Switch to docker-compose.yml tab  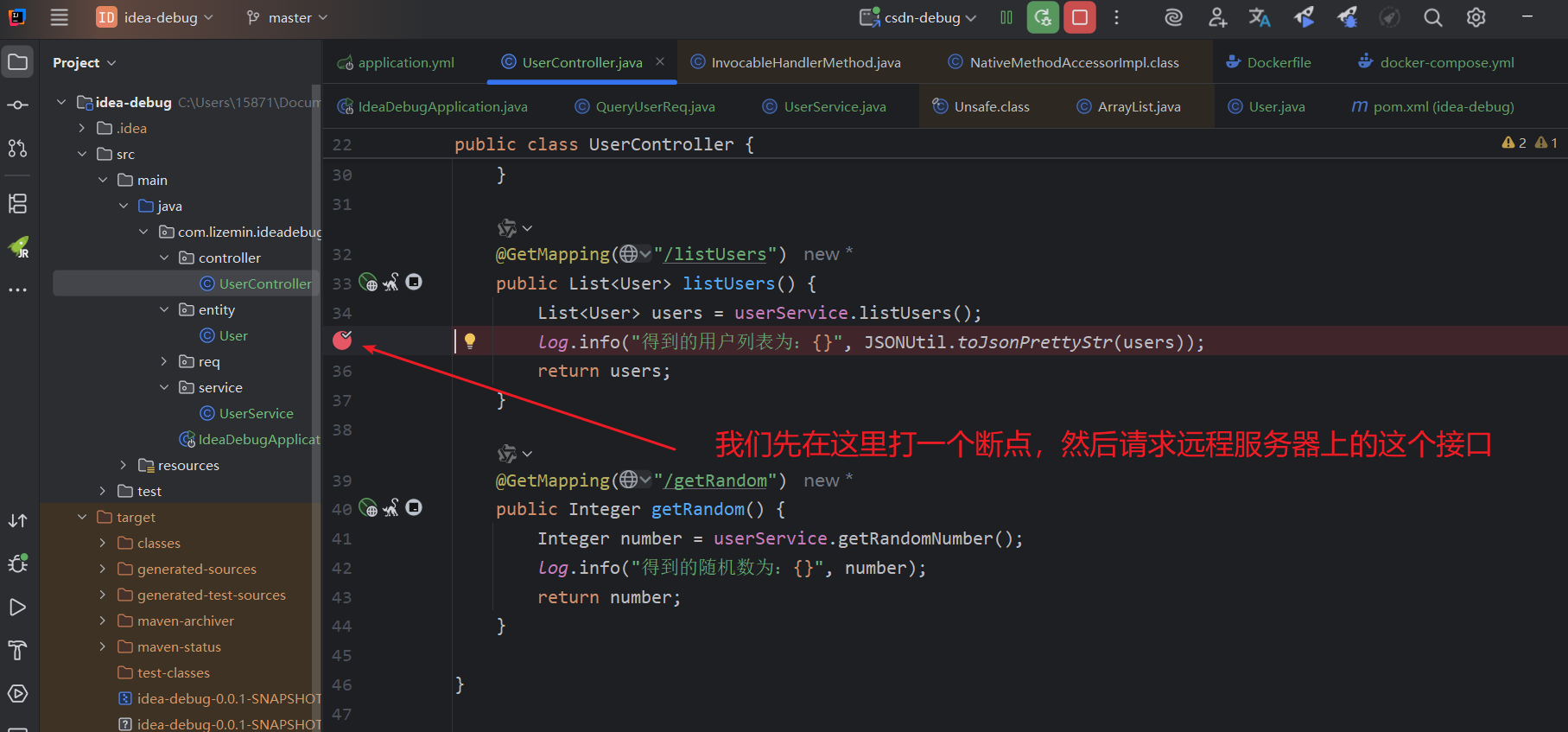[1436, 62]
